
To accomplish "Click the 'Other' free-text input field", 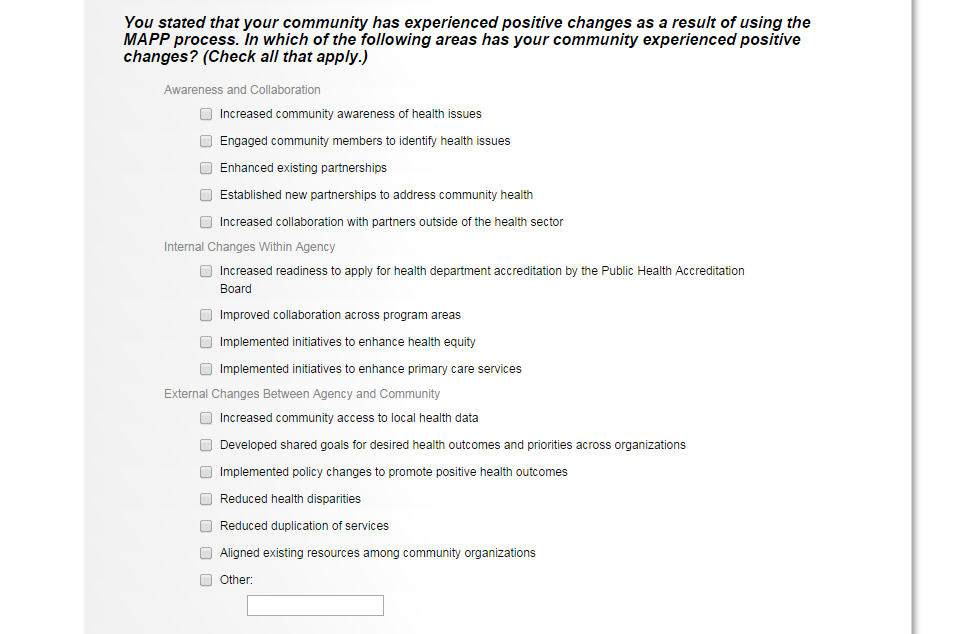I will (x=315, y=606).
